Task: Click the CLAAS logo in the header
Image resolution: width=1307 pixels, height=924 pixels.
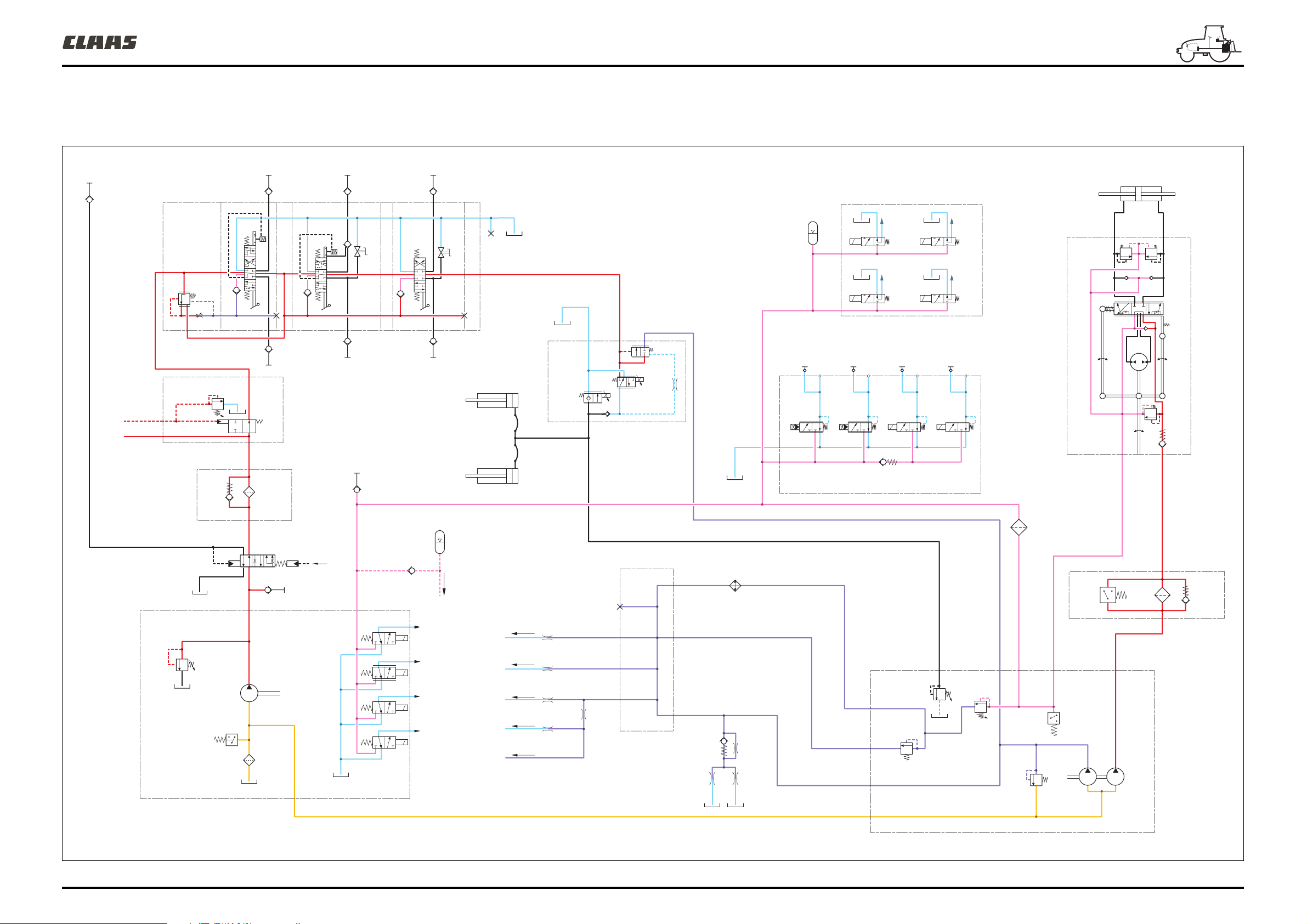Action: point(100,43)
